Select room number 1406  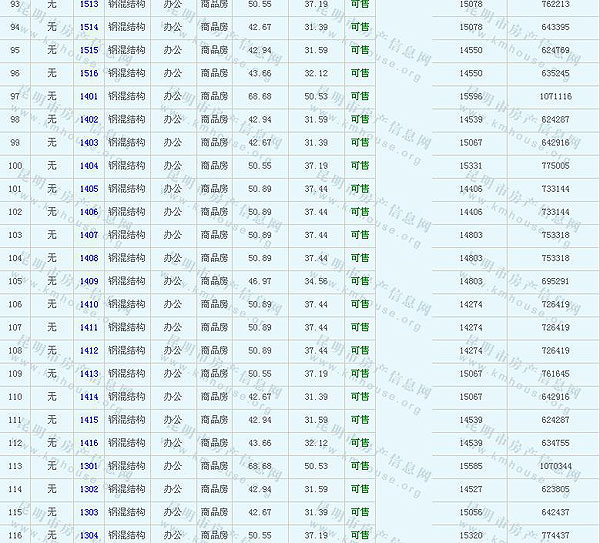(89, 212)
